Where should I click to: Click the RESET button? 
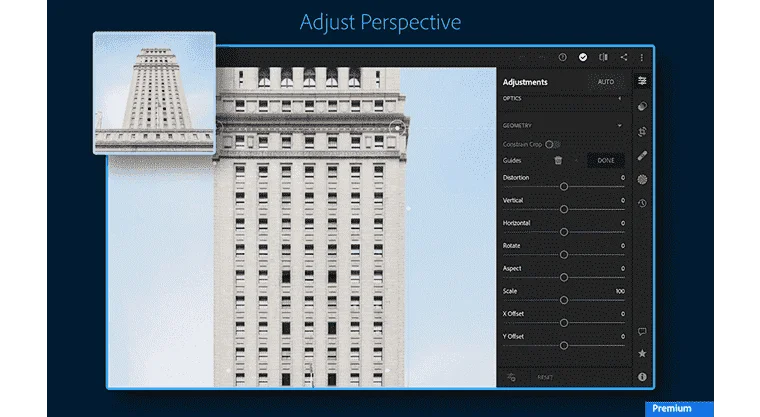[545, 377]
